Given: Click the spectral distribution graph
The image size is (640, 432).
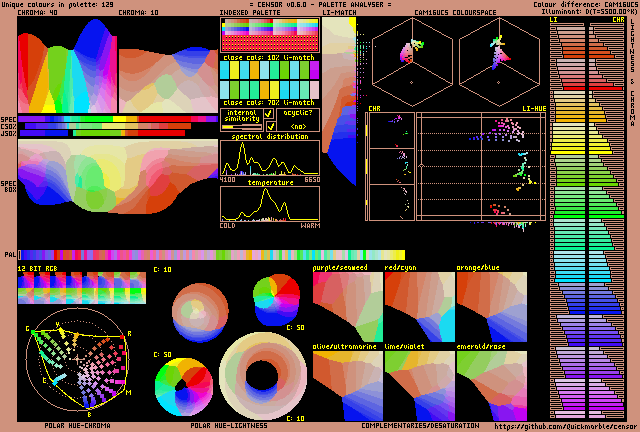Looking at the screenshot, I should [x=269, y=158].
